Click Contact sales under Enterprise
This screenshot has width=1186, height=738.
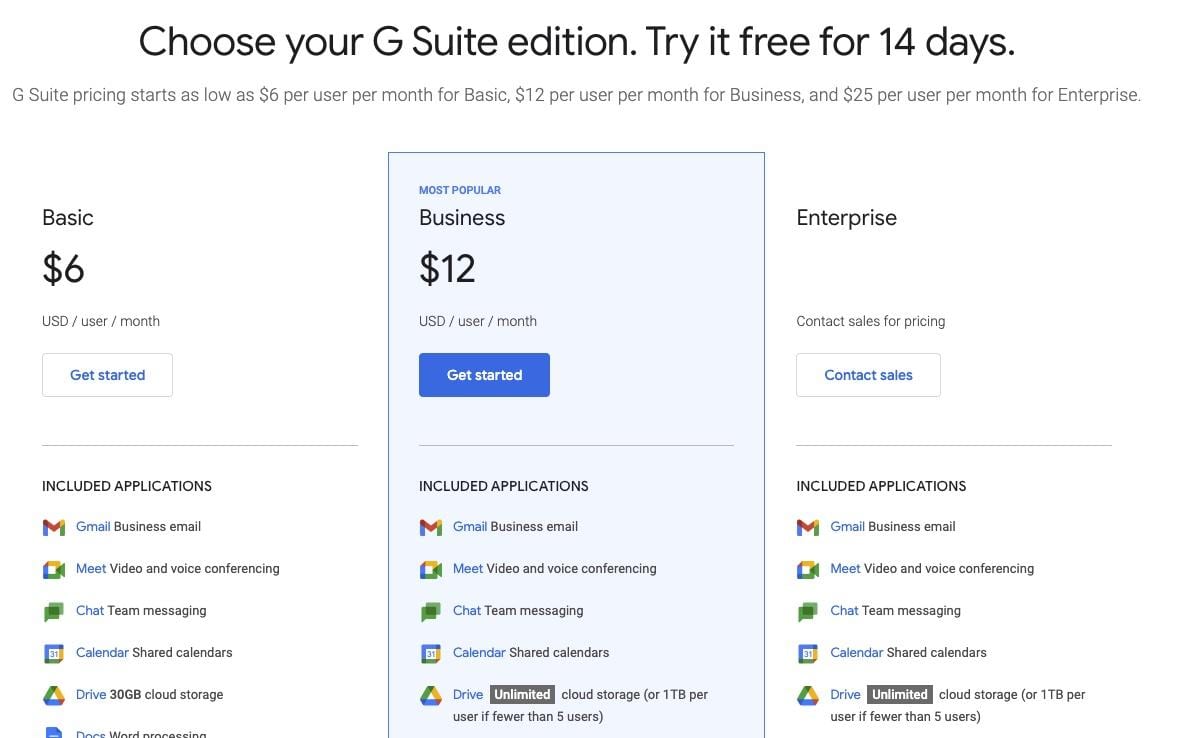(x=868, y=374)
